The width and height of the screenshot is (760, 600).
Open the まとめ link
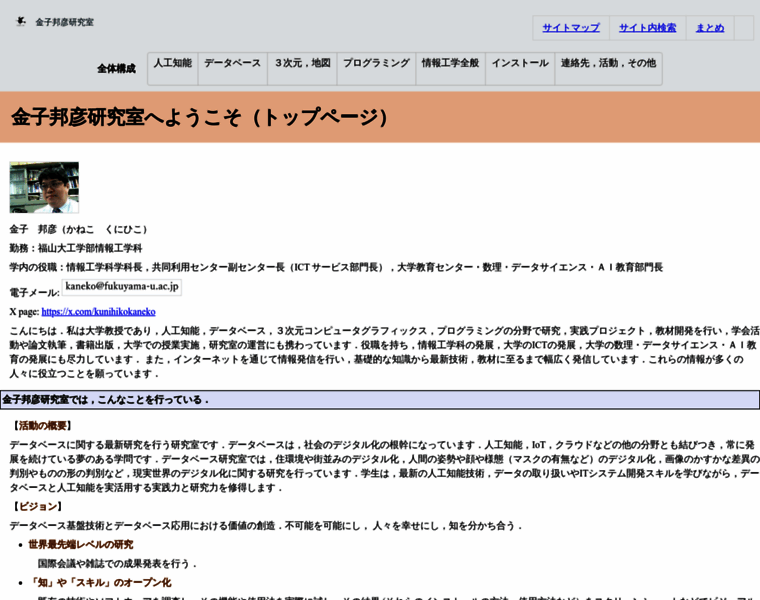pyautogui.click(x=710, y=28)
